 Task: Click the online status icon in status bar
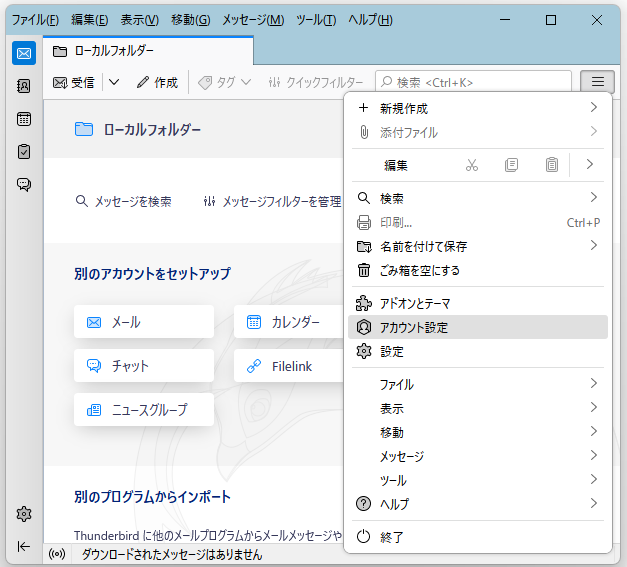(x=57, y=554)
